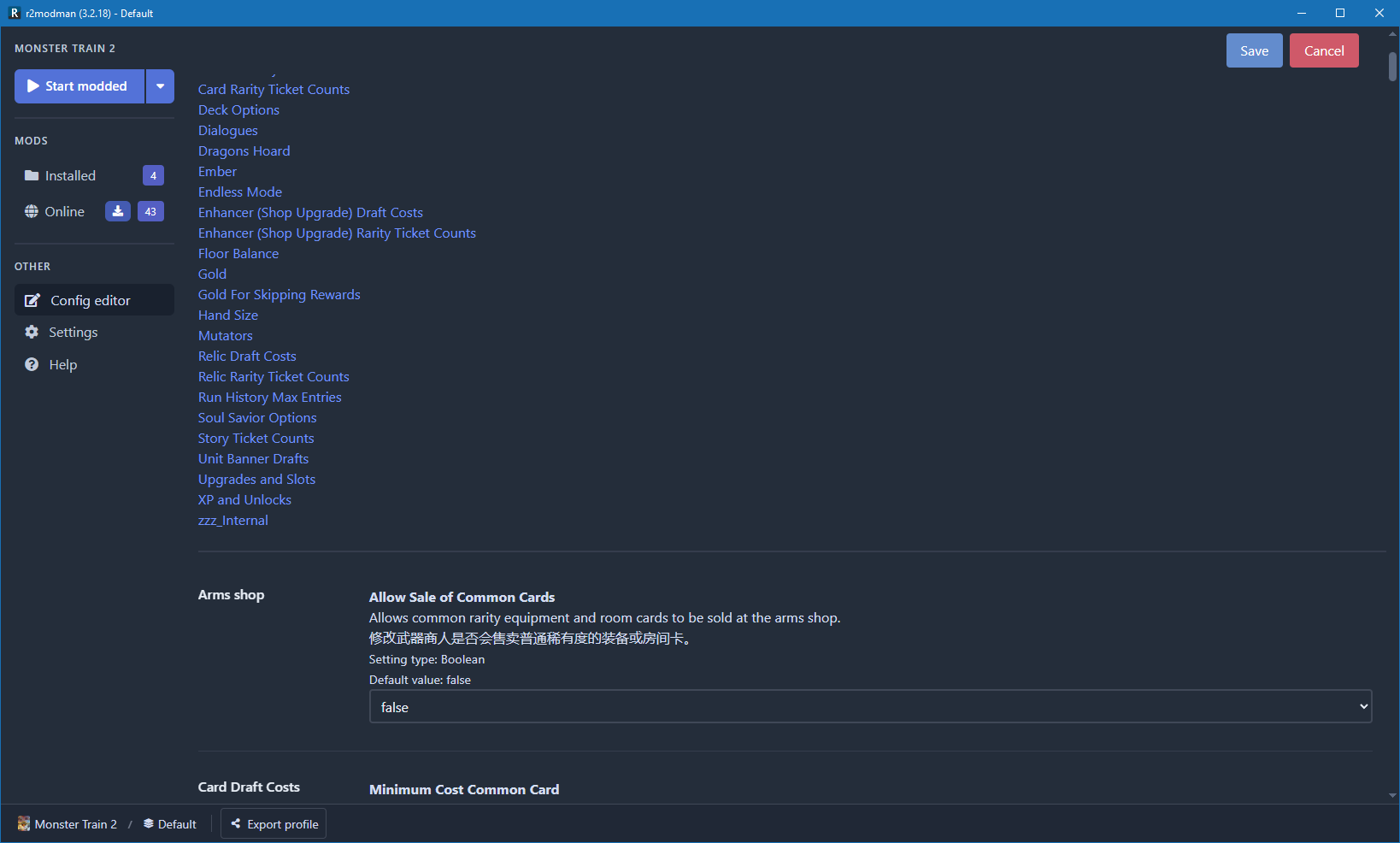Image resolution: width=1400 pixels, height=843 pixels.
Task: Click the Installed count badge showing 4
Action: pyautogui.click(x=153, y=175)
